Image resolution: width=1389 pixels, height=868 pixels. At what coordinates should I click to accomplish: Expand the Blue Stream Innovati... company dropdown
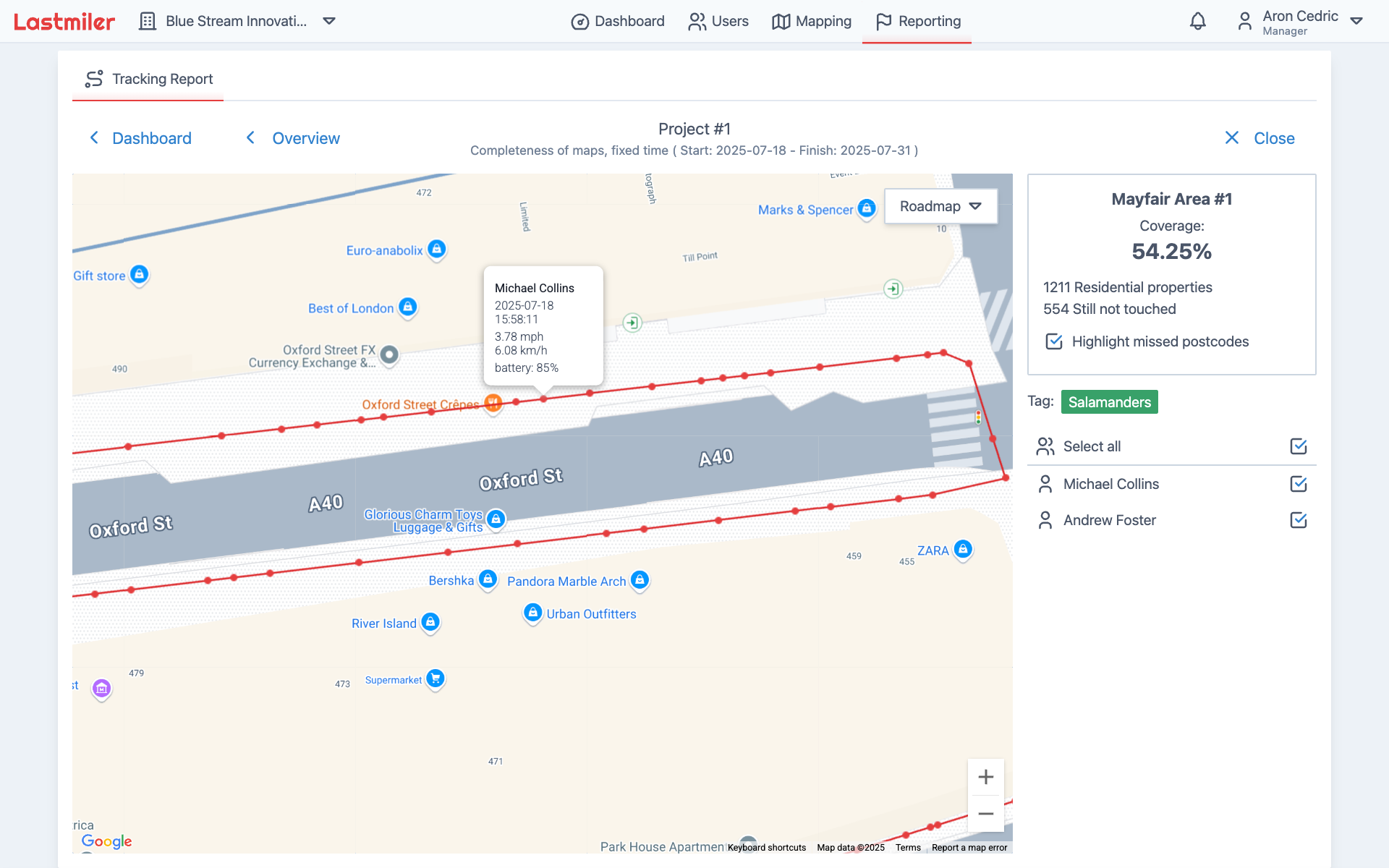coord(329,21)
